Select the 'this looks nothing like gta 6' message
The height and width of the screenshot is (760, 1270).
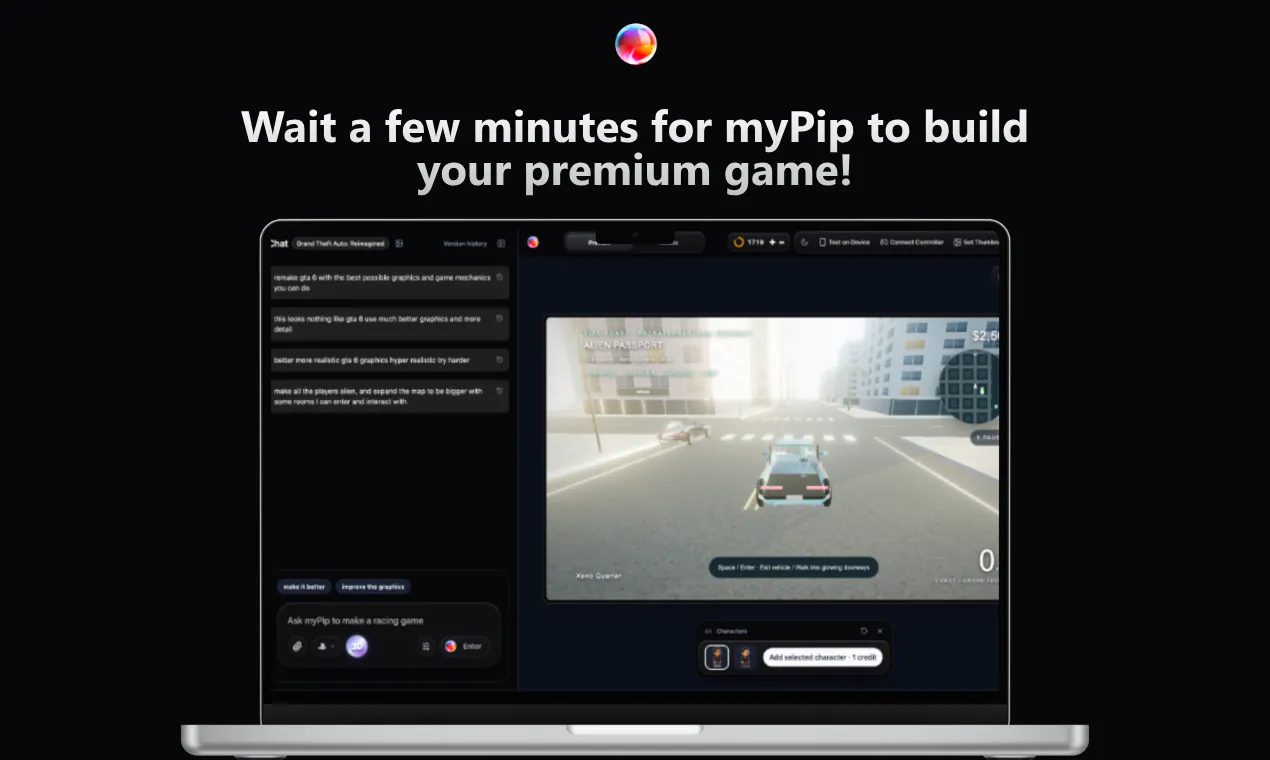coord(390,324)
